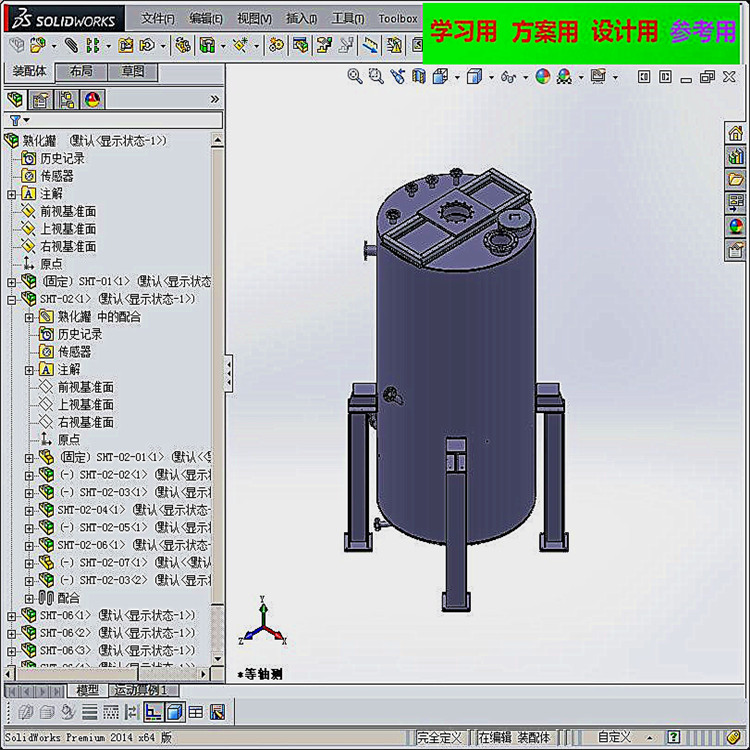This screenshot has width=750, height=750.
Task: Click the SolidWorks Resources home icon
Action: pos(736,134)
